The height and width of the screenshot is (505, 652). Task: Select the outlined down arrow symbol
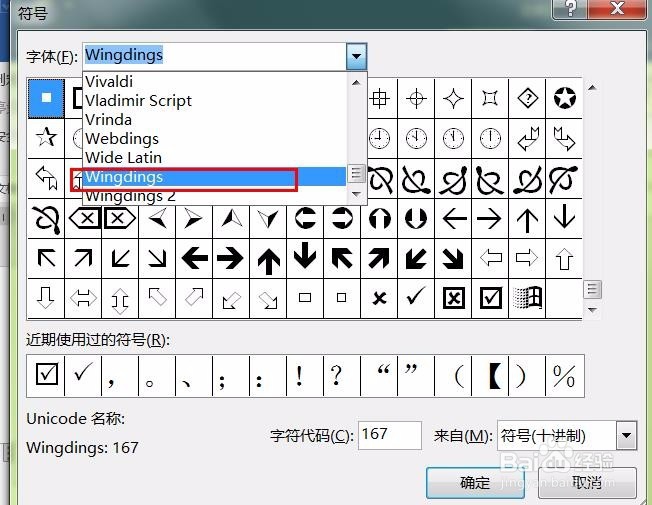(46, 298)
